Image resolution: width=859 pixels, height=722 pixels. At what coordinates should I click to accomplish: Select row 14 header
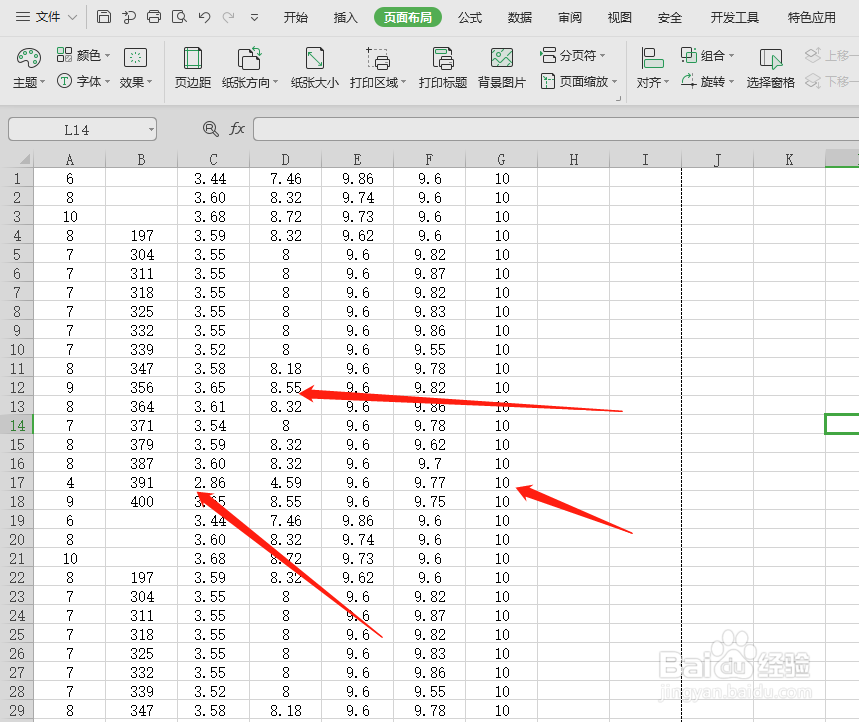point(17,426)
